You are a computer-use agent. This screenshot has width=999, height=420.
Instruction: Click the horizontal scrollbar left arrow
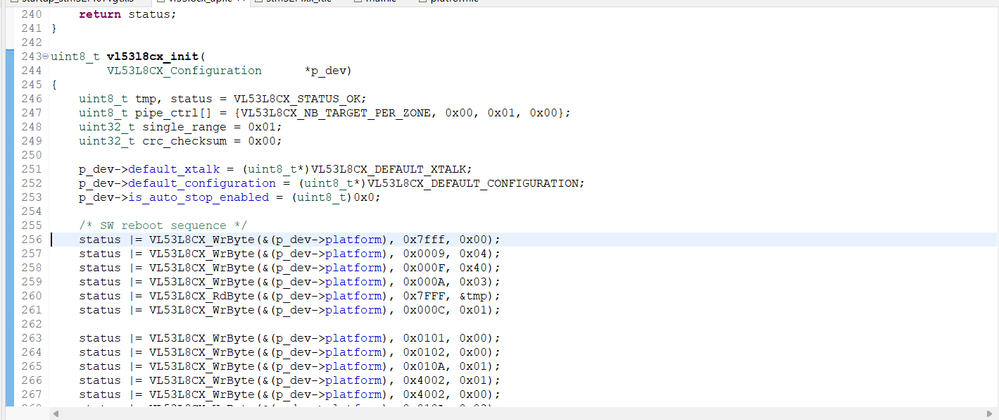click(55, 414)
